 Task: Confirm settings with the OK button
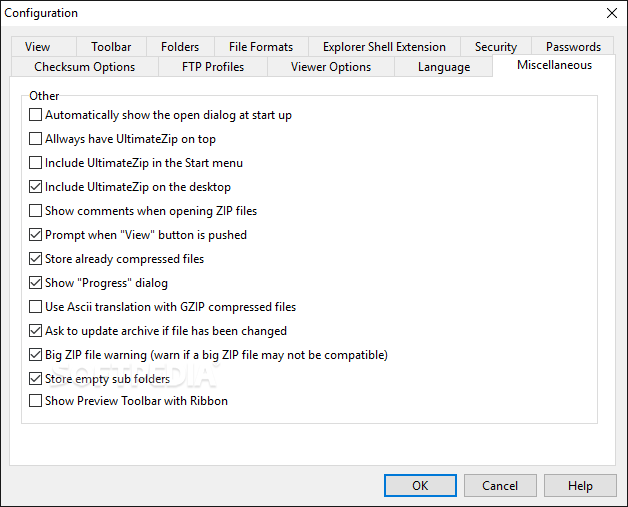[420, 485]
